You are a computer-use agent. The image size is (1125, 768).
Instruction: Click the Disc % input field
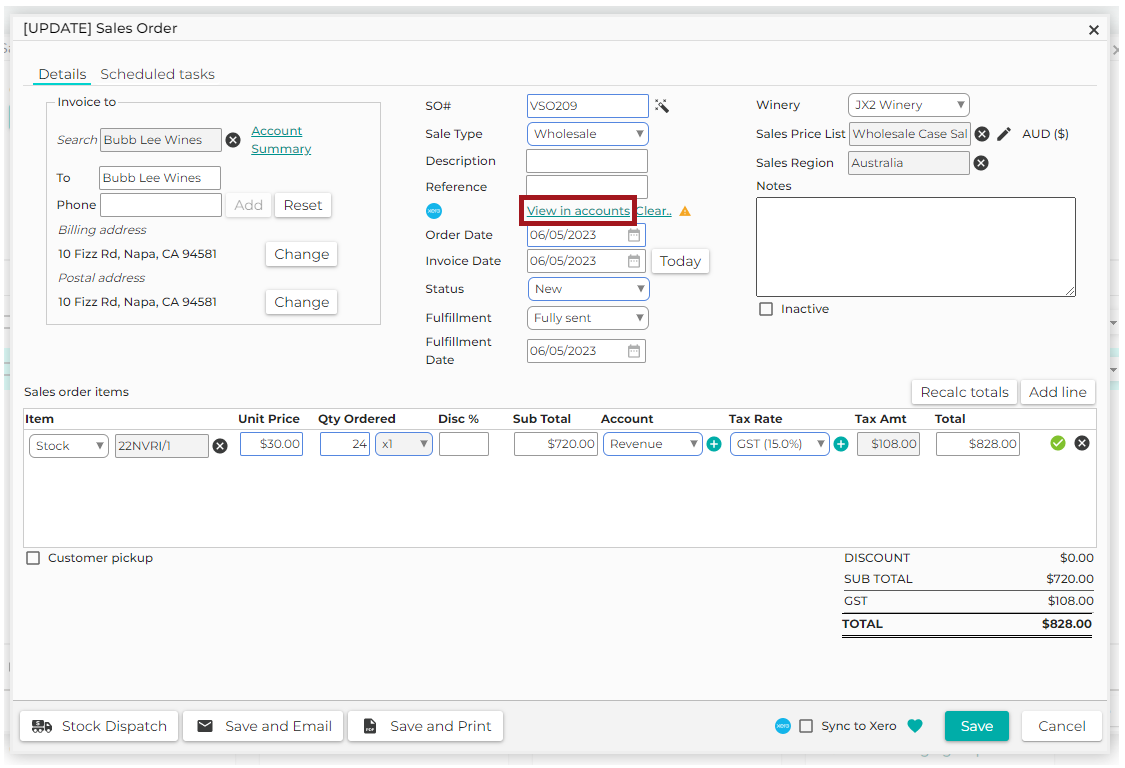(x=464, y=444)
